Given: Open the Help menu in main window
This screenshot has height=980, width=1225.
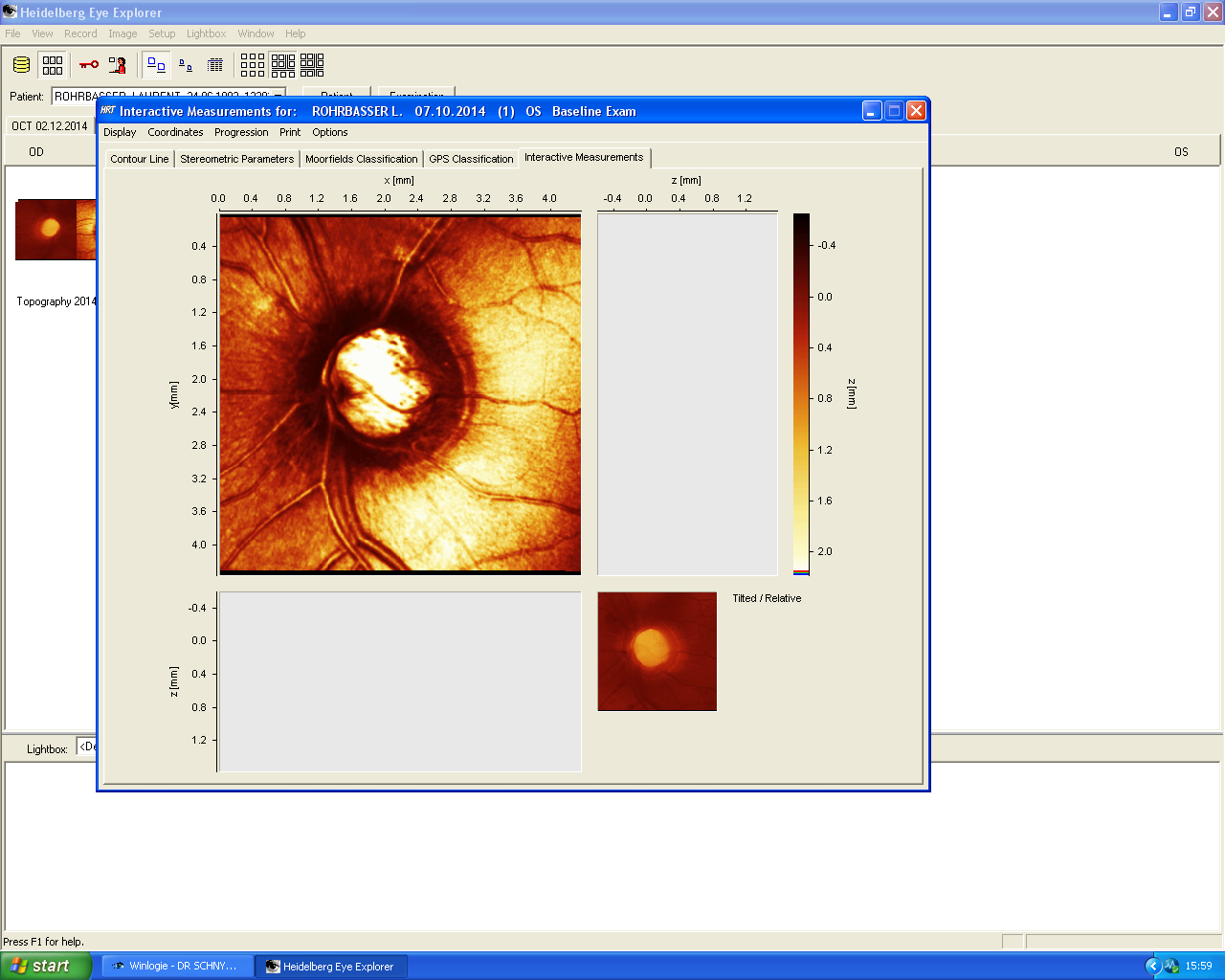Looking at the screenshot, I should pos(295,33).
